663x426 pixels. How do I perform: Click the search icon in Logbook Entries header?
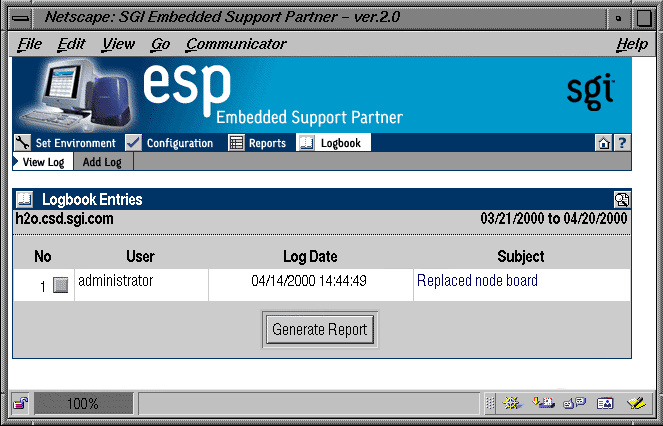622,199
